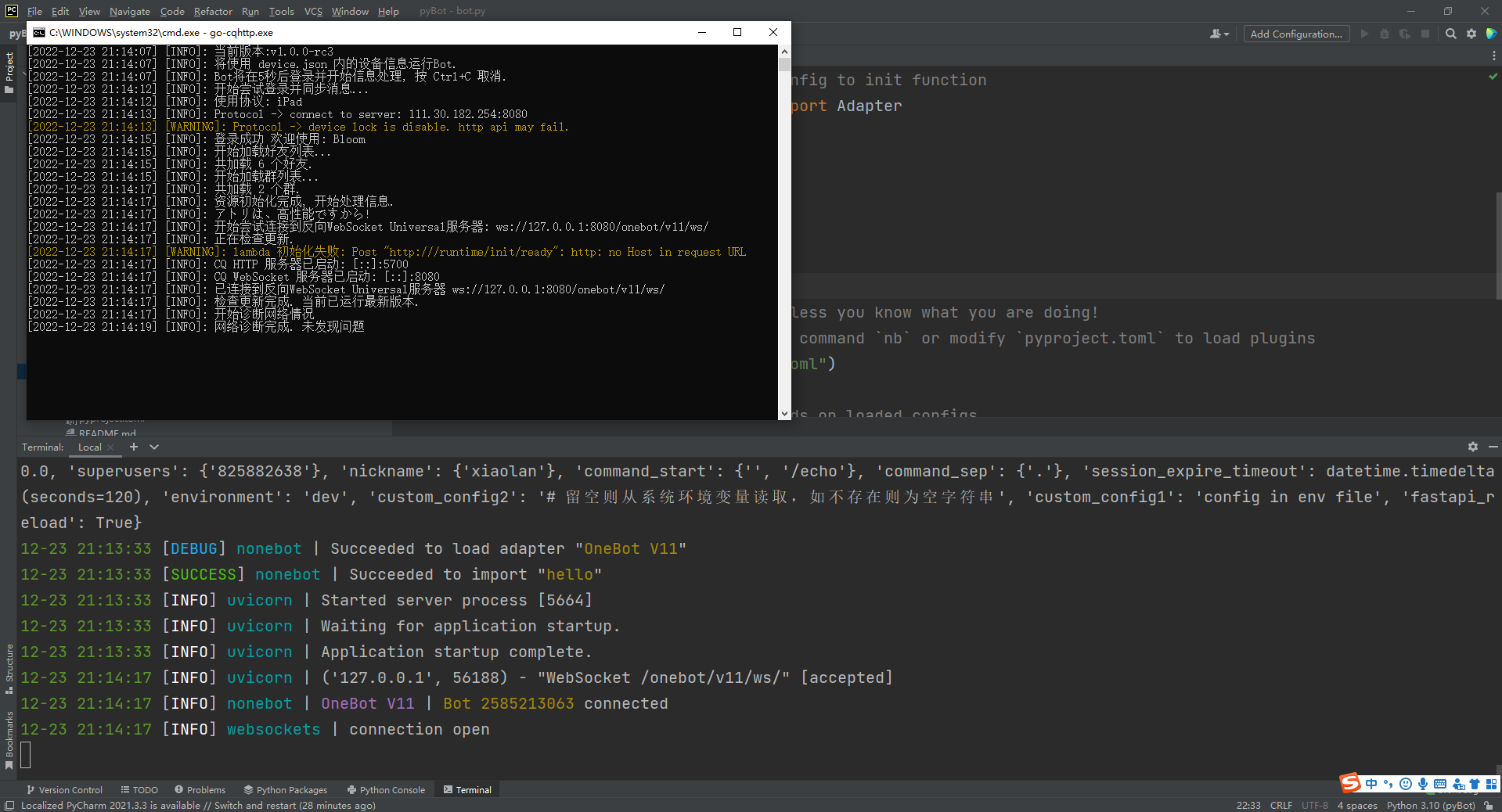Open the VCS menu

313,11
